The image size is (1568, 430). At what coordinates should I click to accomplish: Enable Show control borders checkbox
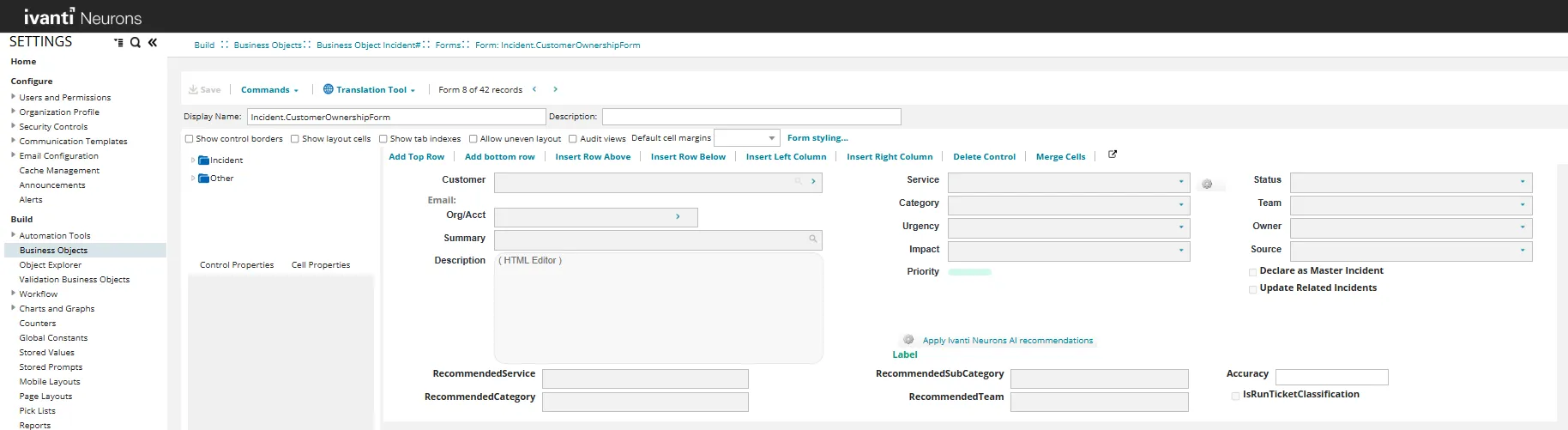click(189, 139)
